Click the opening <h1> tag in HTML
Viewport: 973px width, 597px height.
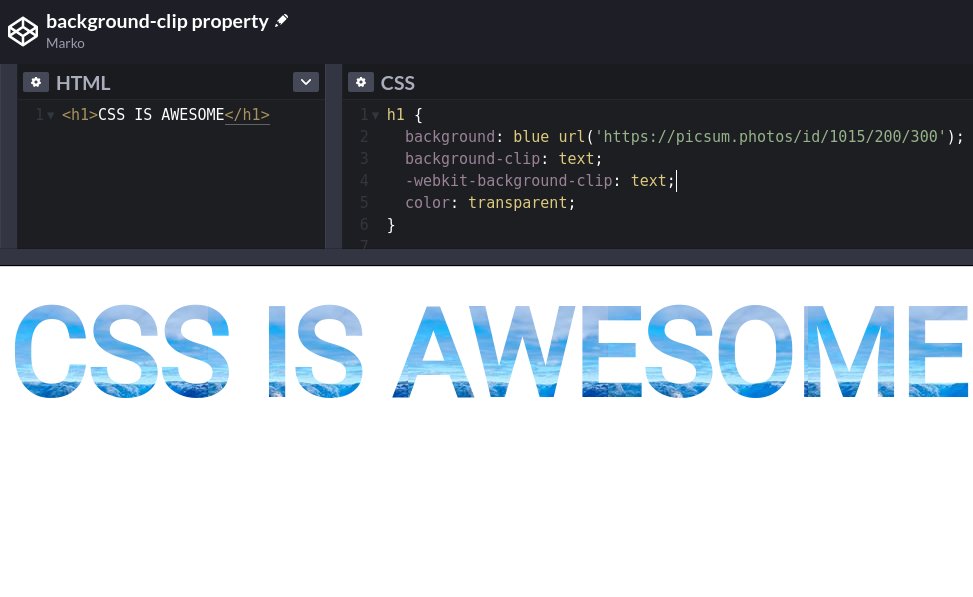click(x=80, y=115)
